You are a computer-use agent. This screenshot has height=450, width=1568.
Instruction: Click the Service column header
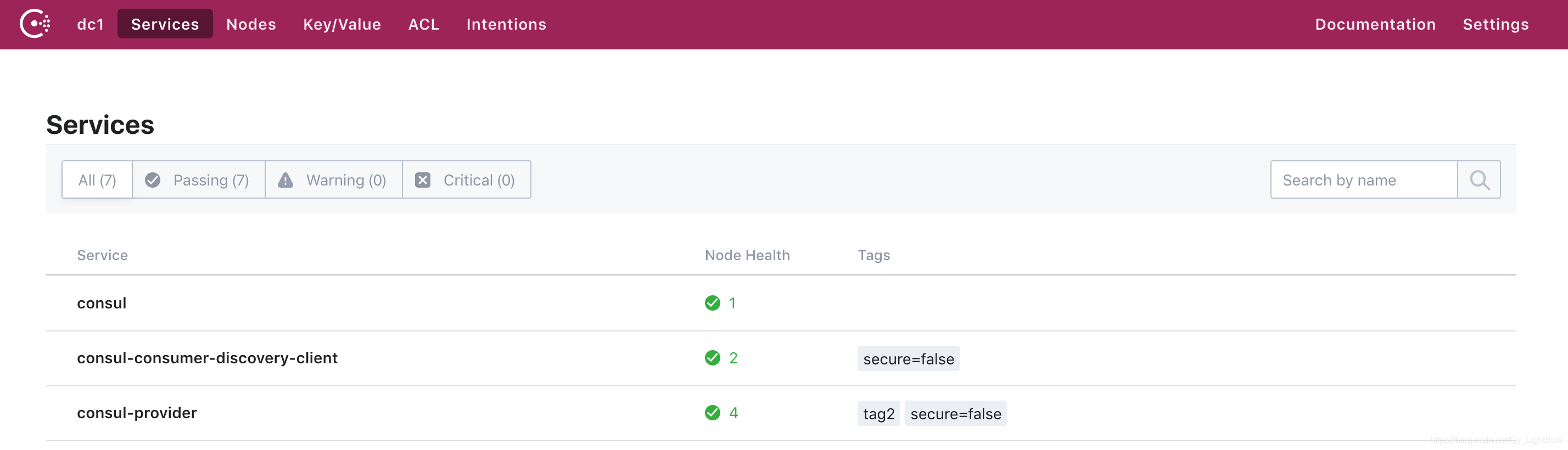(102, 255)
